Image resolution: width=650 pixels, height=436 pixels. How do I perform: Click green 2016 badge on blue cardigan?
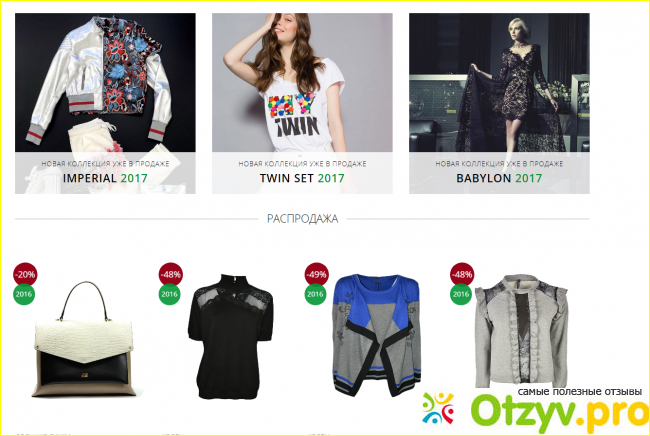315,294
